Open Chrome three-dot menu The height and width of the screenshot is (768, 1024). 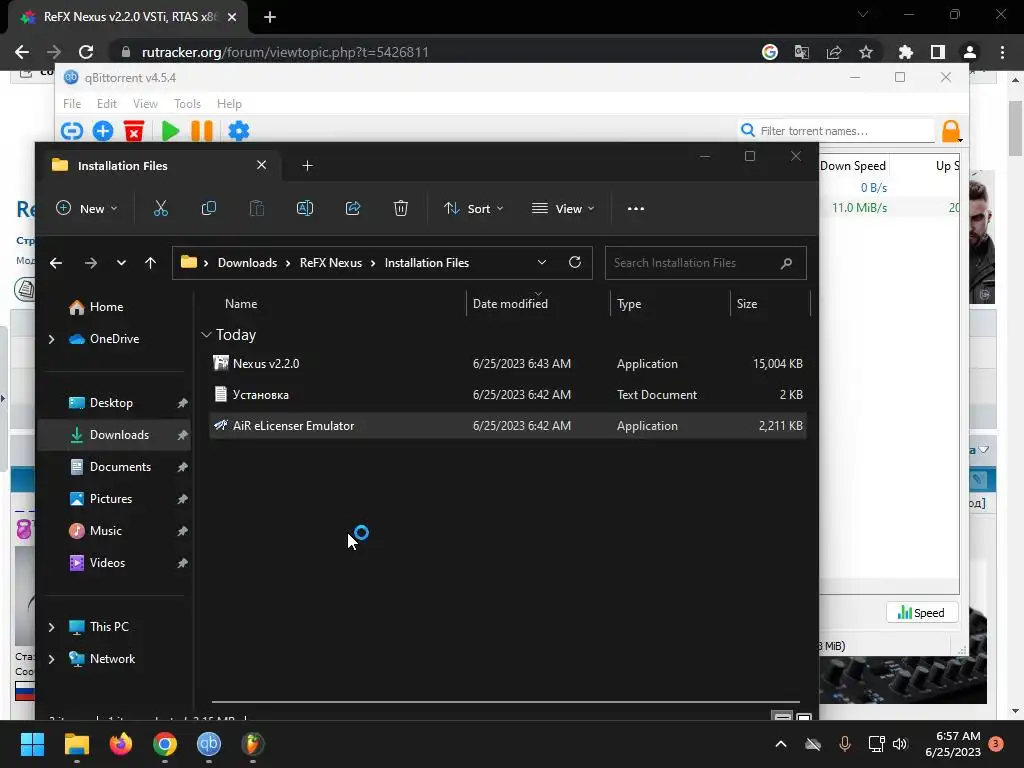pyautogui.click(x=1002, y=52)
